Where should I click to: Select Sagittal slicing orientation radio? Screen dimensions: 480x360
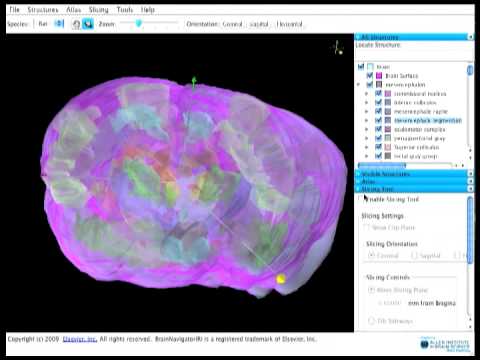(x=414, y=255)
